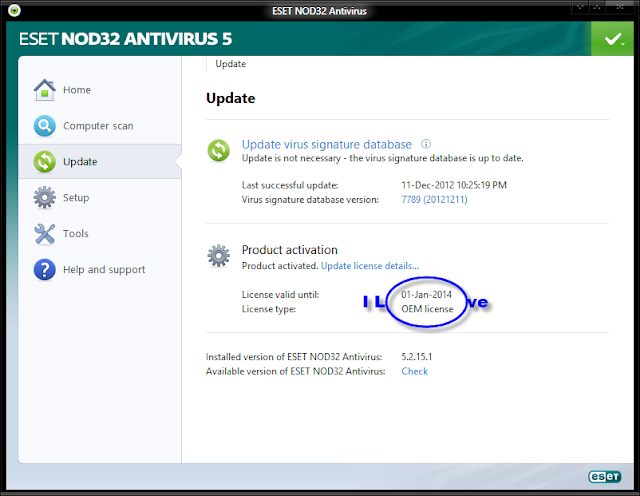The width and height of the screenshot is (640, 496).
Task: Close the ESET NOD32 Antivirus window
Action: 620,7
